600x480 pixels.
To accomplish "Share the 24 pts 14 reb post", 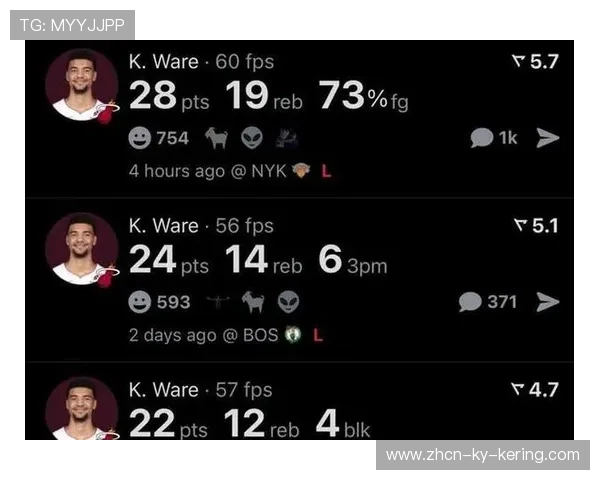I will (x=548, y=302).
